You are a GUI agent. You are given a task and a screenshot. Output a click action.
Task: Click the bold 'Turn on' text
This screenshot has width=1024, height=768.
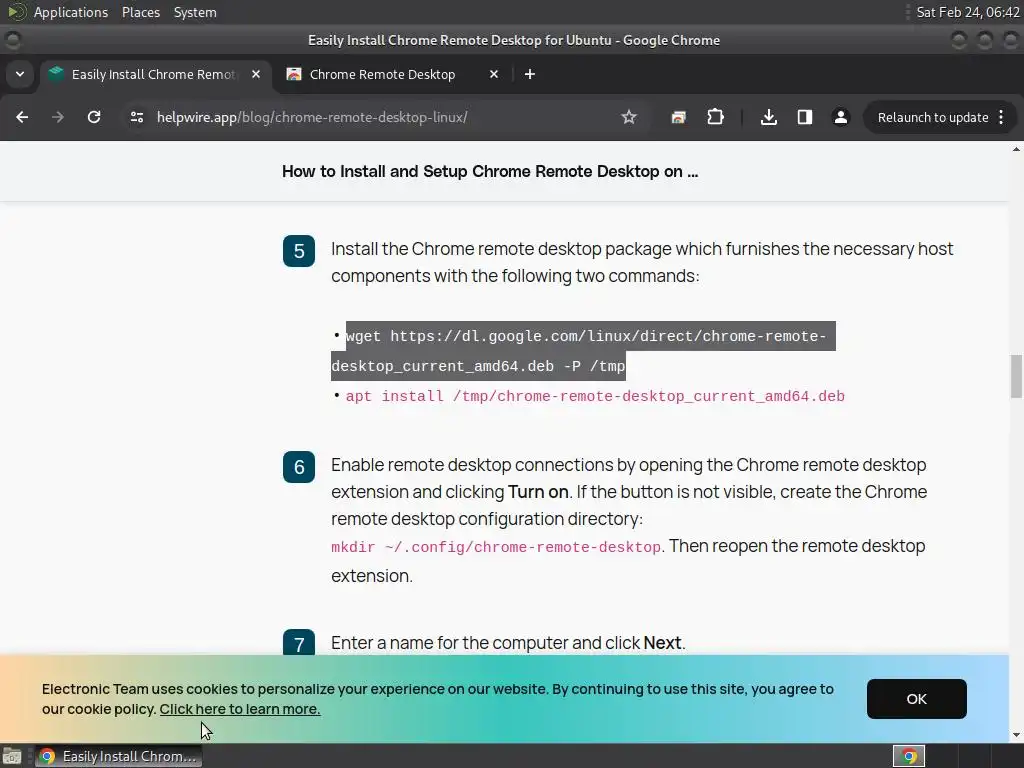538,492
